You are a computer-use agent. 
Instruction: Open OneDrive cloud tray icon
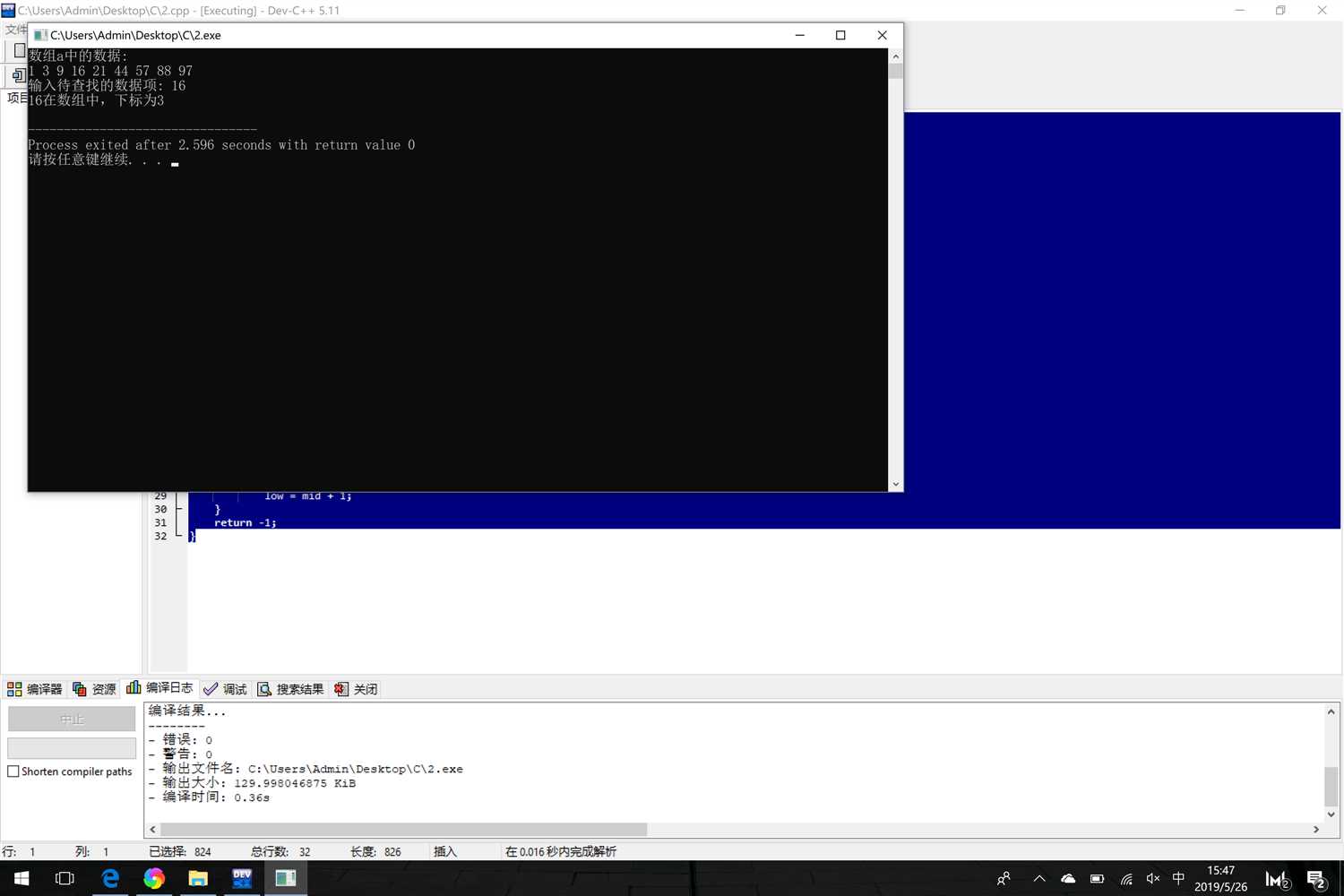pos(1068,879)
